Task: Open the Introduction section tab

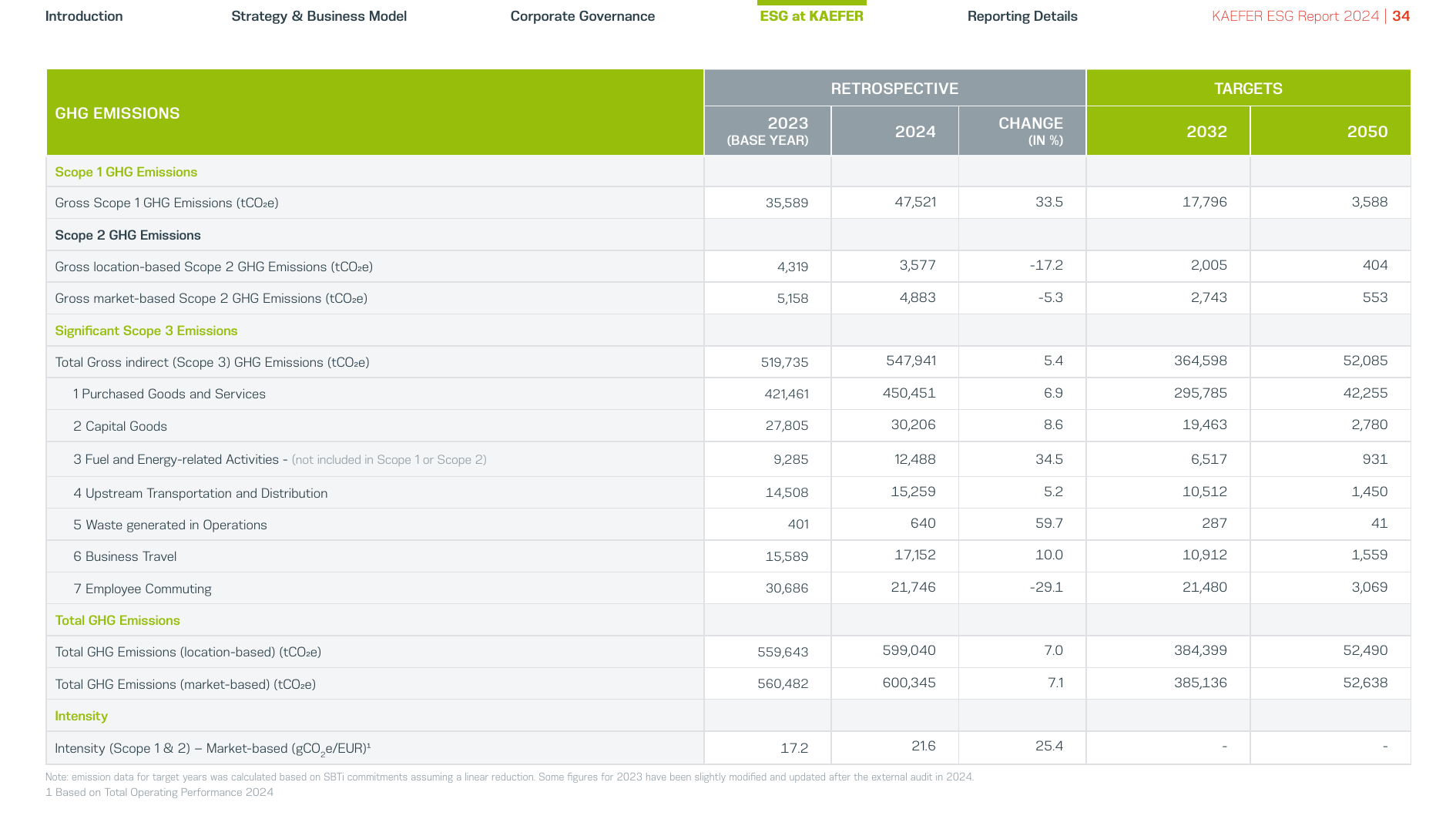Action: pos(84,16)
